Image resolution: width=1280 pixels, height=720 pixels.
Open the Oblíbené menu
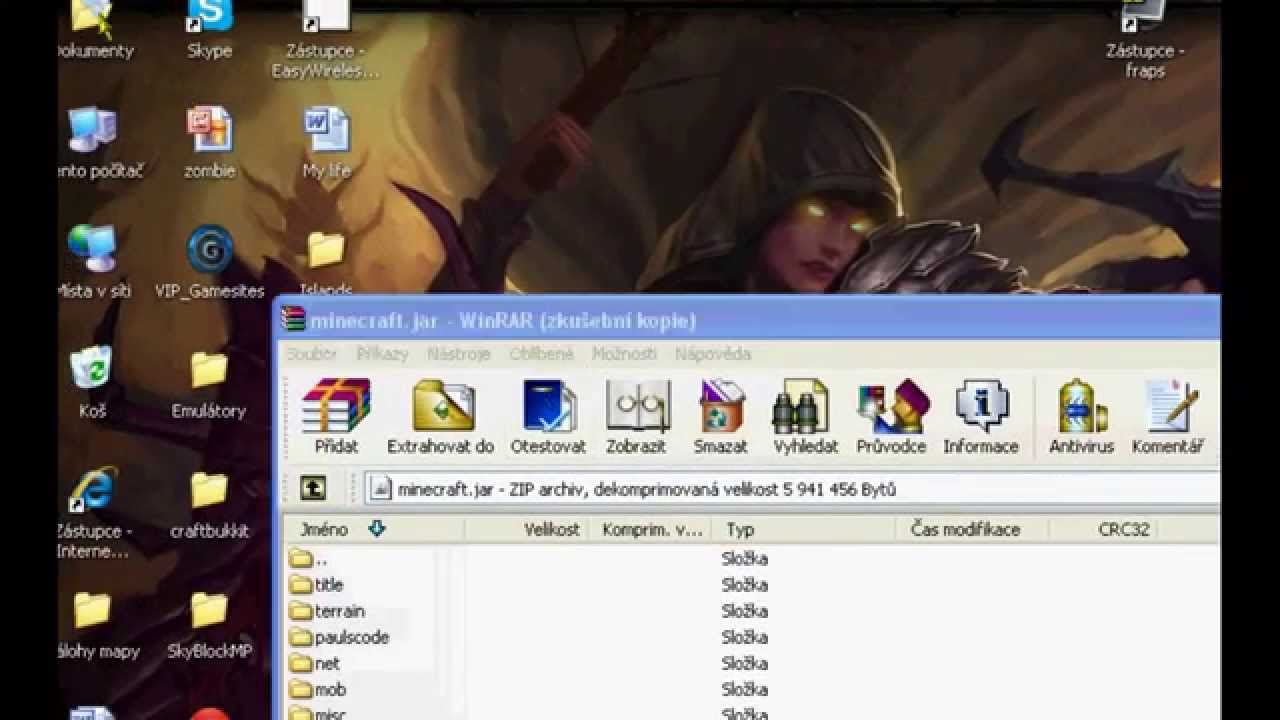(542, 354)
